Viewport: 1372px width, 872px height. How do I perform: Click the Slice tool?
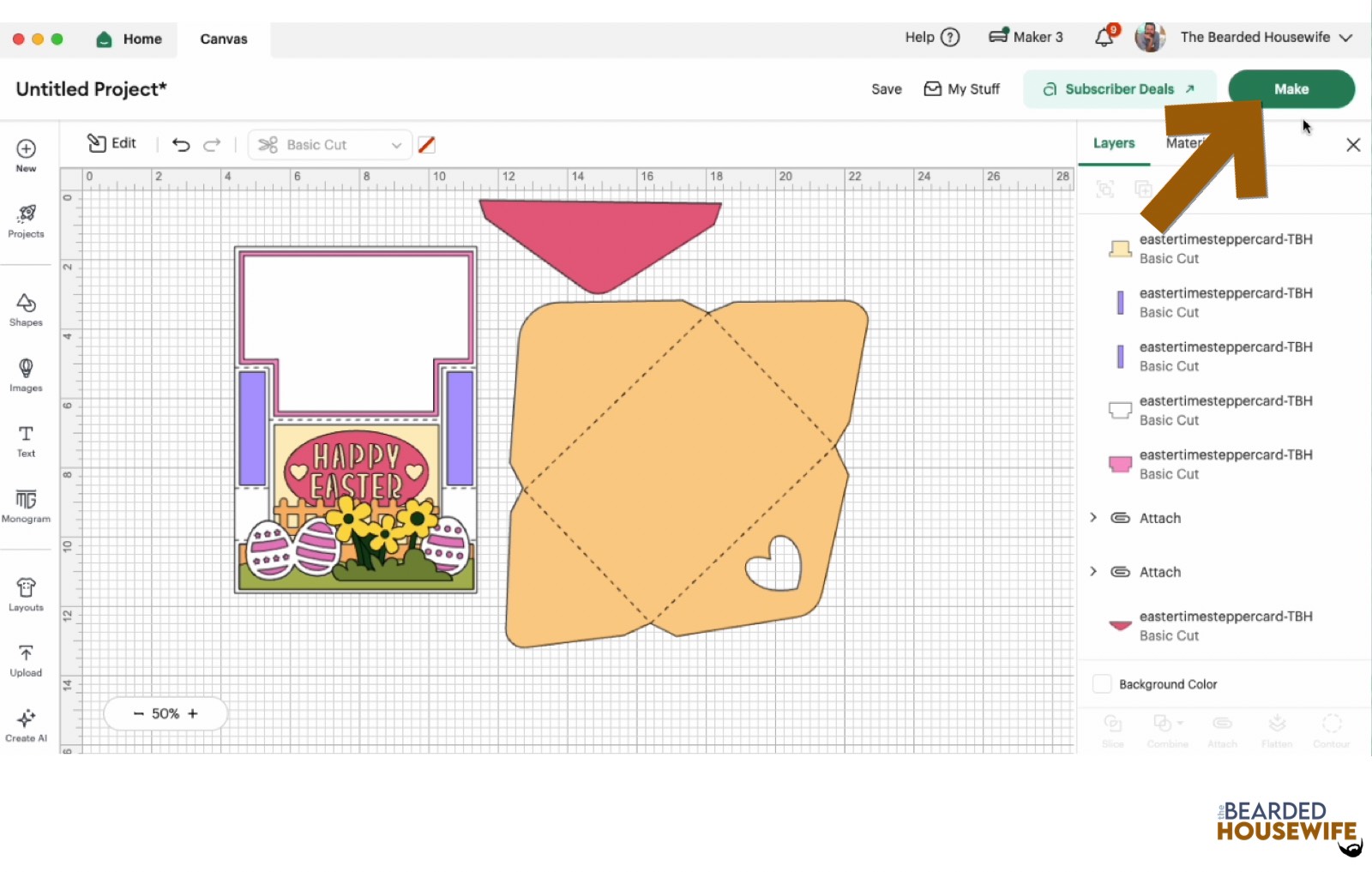pos(1113,731)
